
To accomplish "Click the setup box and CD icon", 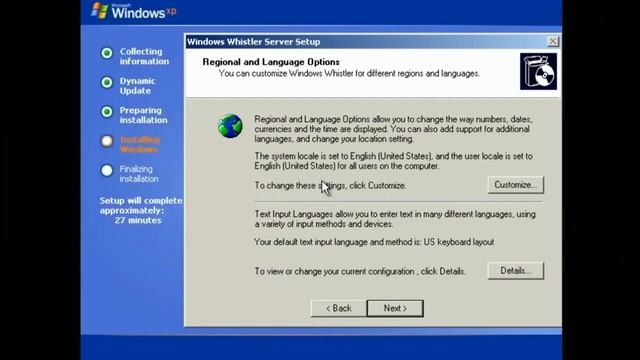I will click(x=538, y=71).
